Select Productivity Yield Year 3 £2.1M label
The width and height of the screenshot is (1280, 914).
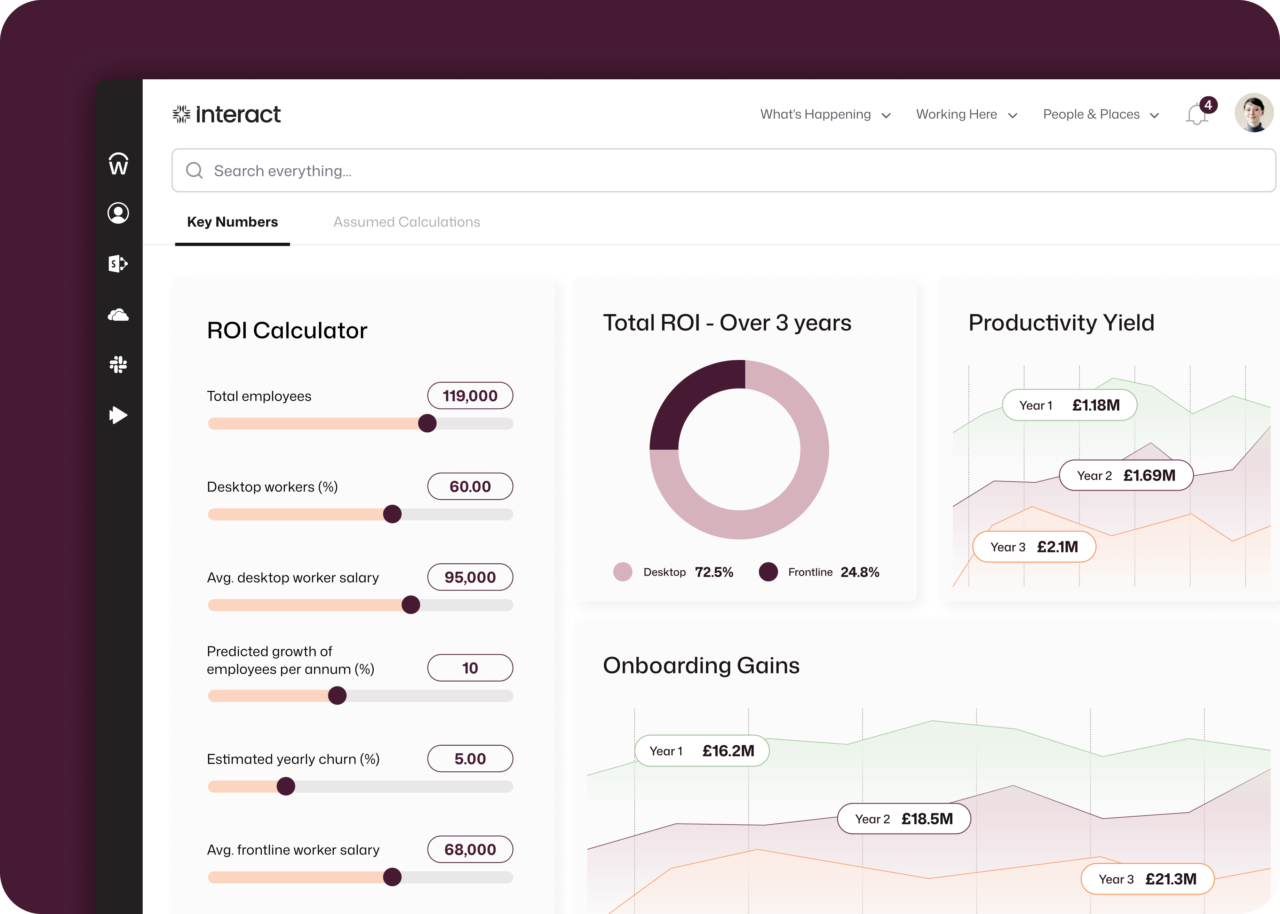pyautogui.click(x=1034, y=547)
